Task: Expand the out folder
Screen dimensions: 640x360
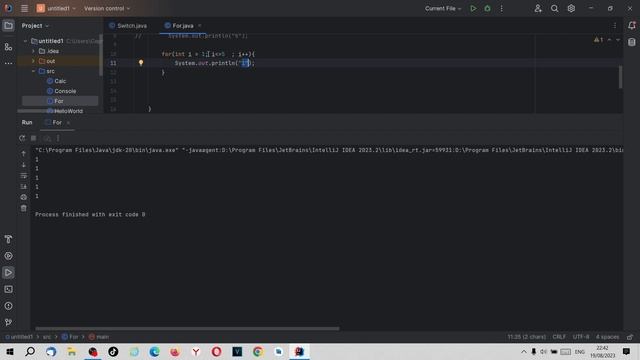Action: (33, 61)
